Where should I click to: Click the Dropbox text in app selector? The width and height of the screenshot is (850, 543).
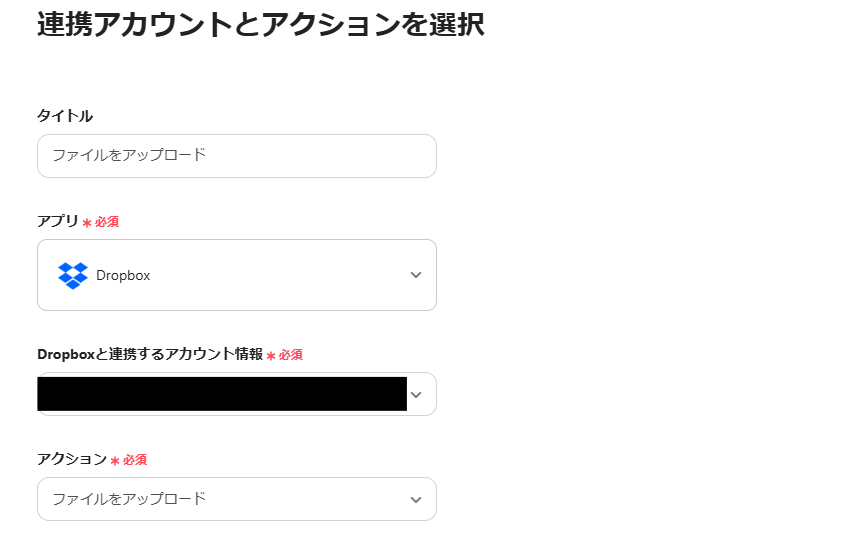click(123, 275)
